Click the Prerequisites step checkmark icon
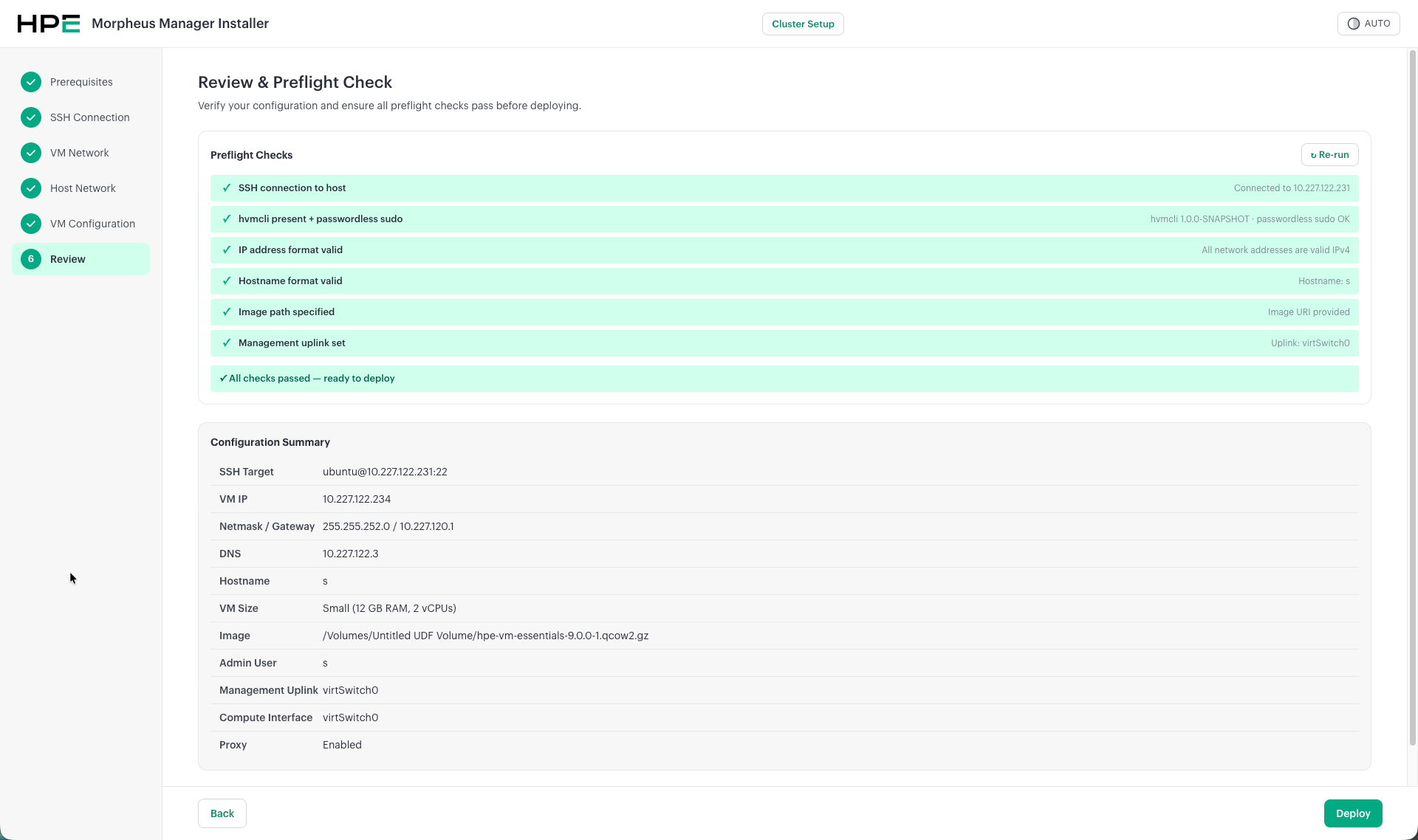1418x840 pixels. tap(31, 82)
